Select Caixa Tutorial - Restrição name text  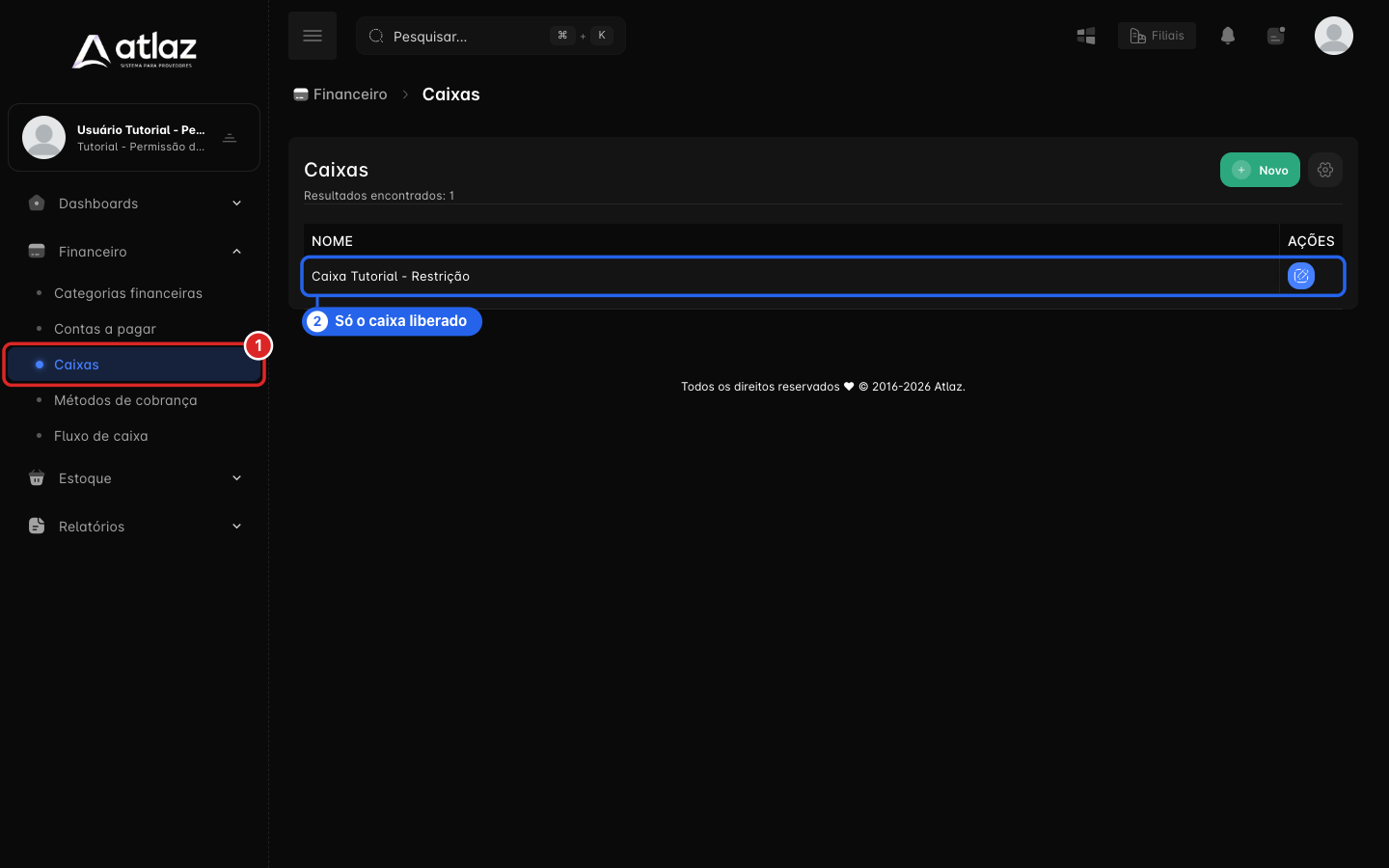click(x=391, y=276)
